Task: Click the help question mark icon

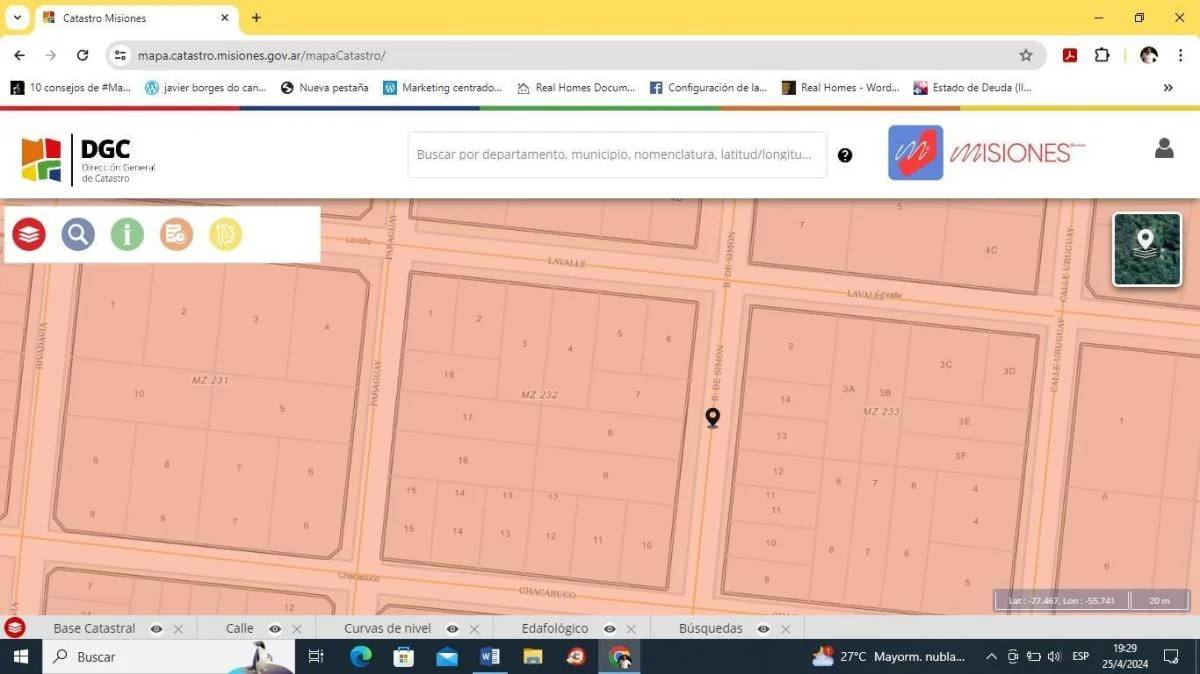Action: coord(845,155)
